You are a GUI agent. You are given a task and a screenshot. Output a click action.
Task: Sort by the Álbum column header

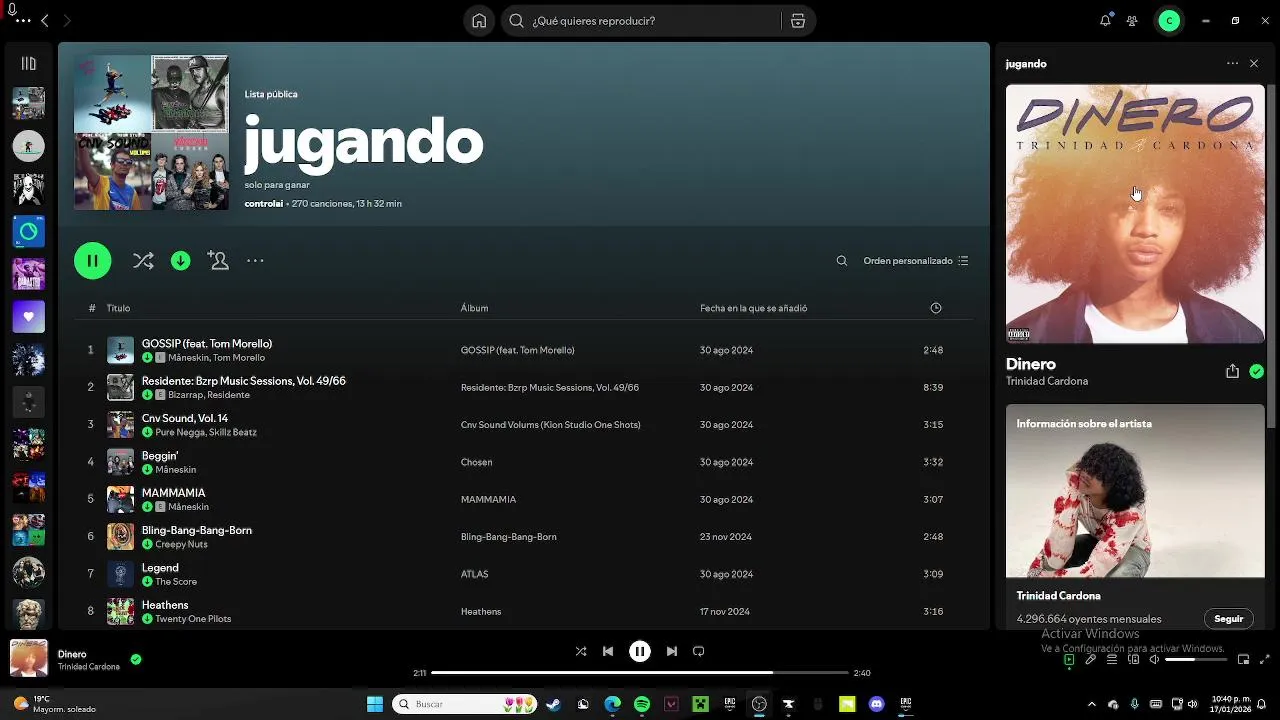[x=474, y=308]
